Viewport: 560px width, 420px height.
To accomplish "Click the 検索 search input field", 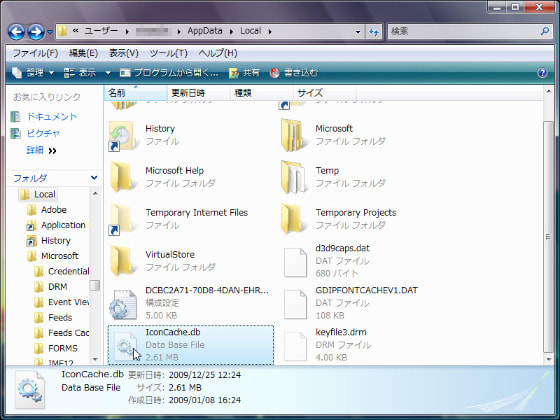I will pos(464,31).
